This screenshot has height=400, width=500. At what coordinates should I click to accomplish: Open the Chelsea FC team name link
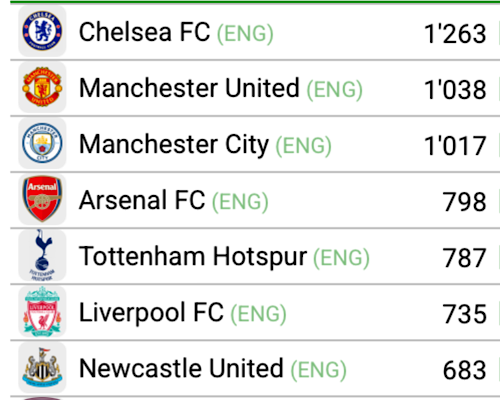pos(144,32)
